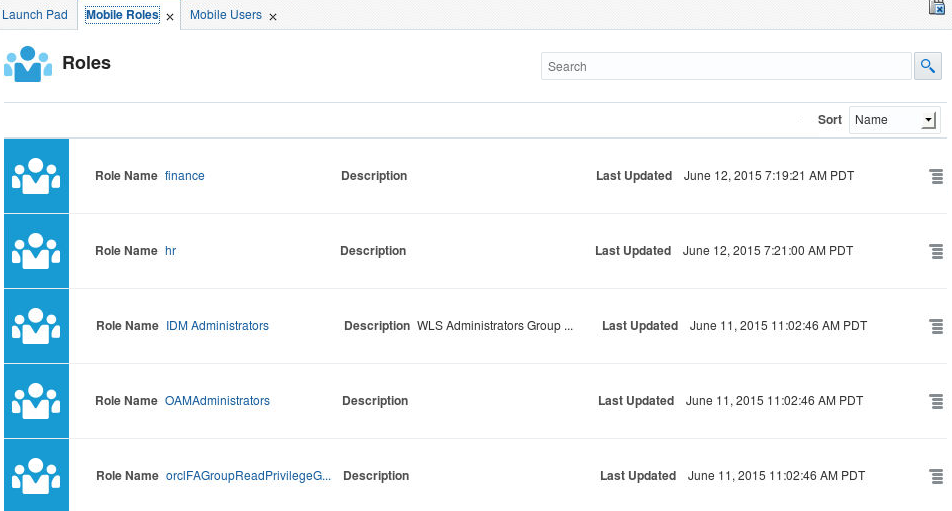Open actions menu for orclFAGroupReadPrivilegeG role
The width and height of the screenshot is (952, 511).
click(936, 476)
